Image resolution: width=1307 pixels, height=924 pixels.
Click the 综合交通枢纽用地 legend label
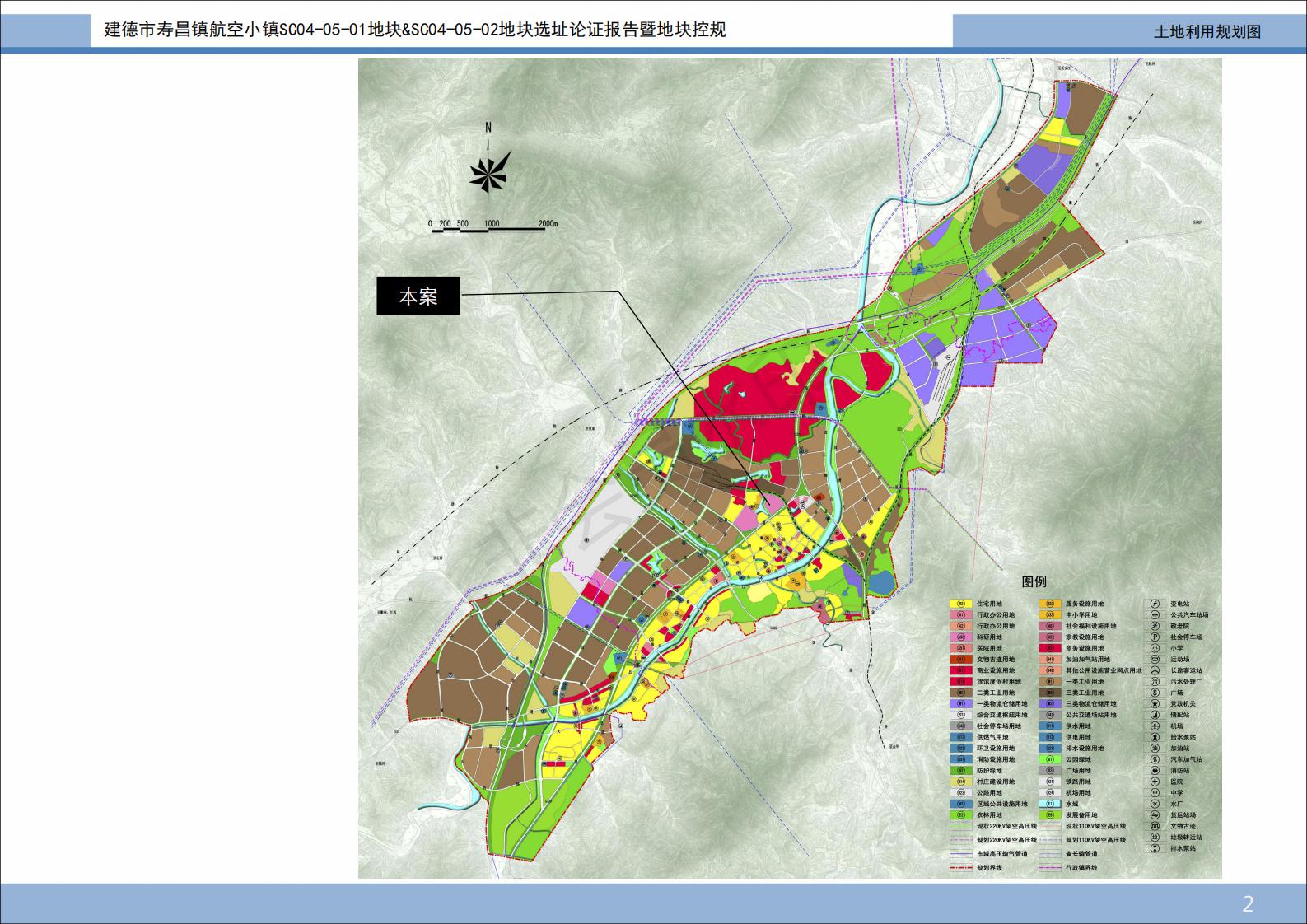tap(1002, 715)
